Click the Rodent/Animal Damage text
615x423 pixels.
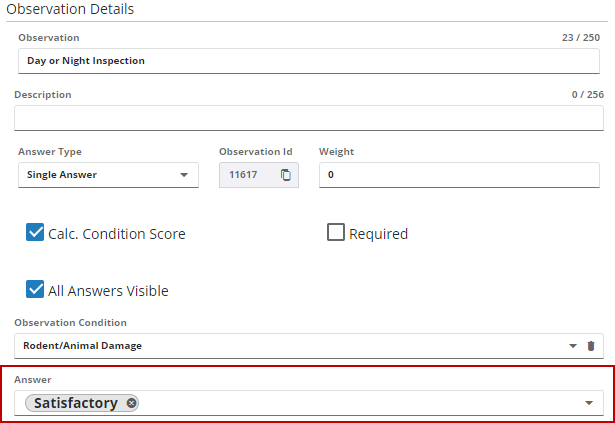pyautogui.click(x=85, y=346)
